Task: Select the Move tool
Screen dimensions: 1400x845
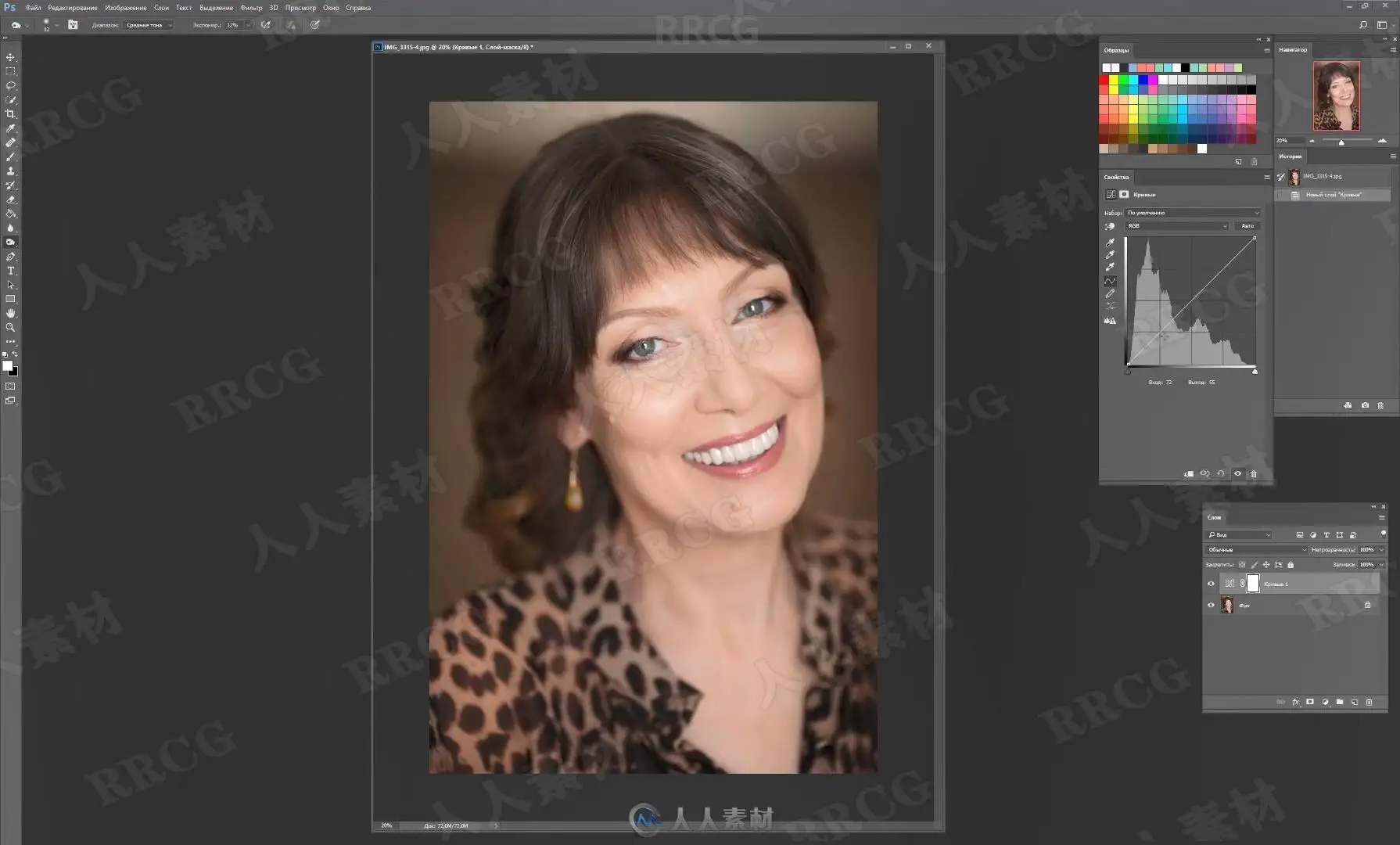Action: (10, 57)
